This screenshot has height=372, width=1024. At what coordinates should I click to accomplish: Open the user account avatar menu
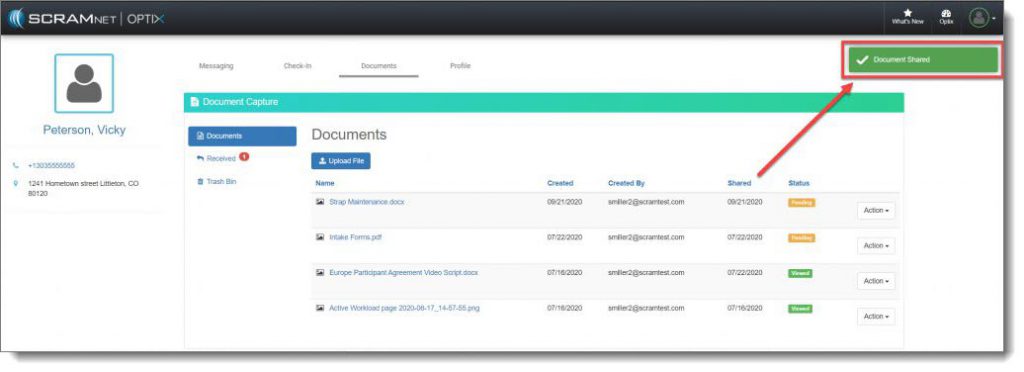tap(982, 18)
